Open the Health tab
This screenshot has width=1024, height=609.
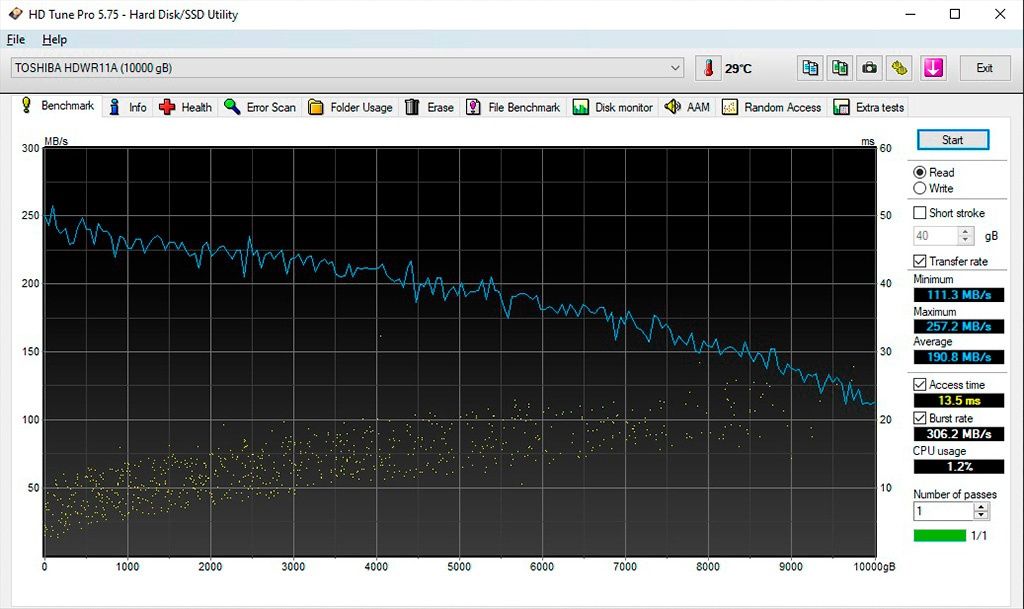point(186,107)
